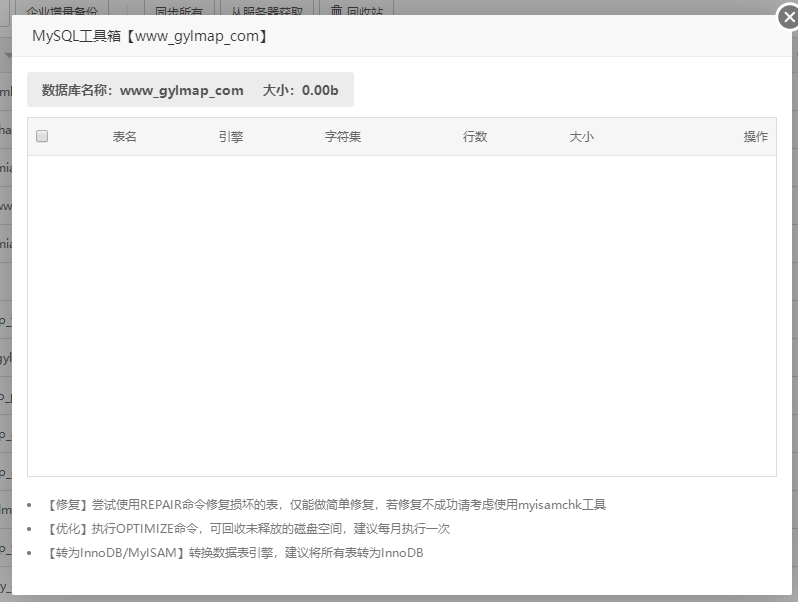The width and height of the screenshot is (798, 602).
Task: Click the 【转为InnoDB/MyISAM】 hint line
Action: [234, 553]
